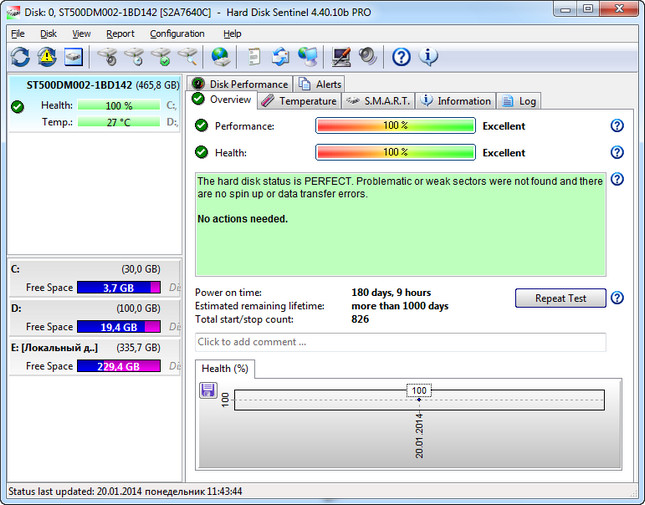Click the question mark help toolbar icon
The height and width of the screenshot is (505, 645).
401,56
